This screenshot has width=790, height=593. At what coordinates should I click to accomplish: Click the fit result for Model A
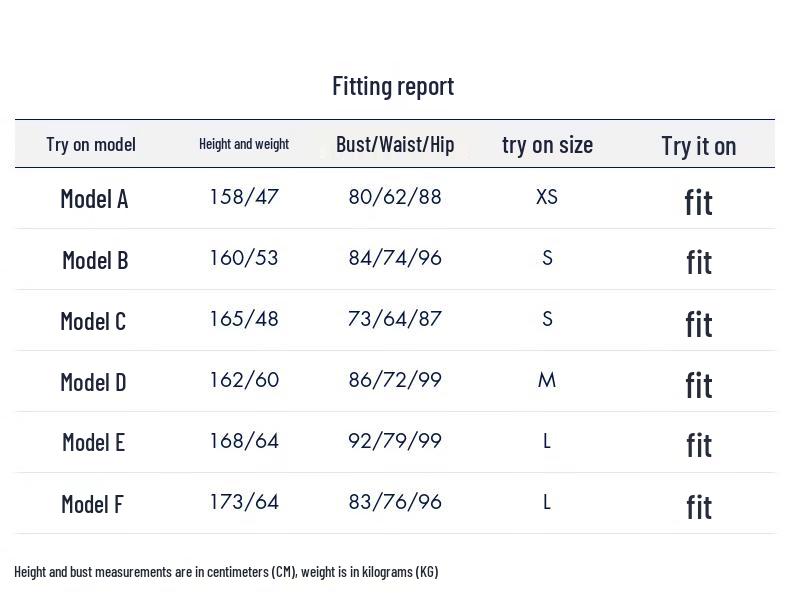tap(698, 202)
